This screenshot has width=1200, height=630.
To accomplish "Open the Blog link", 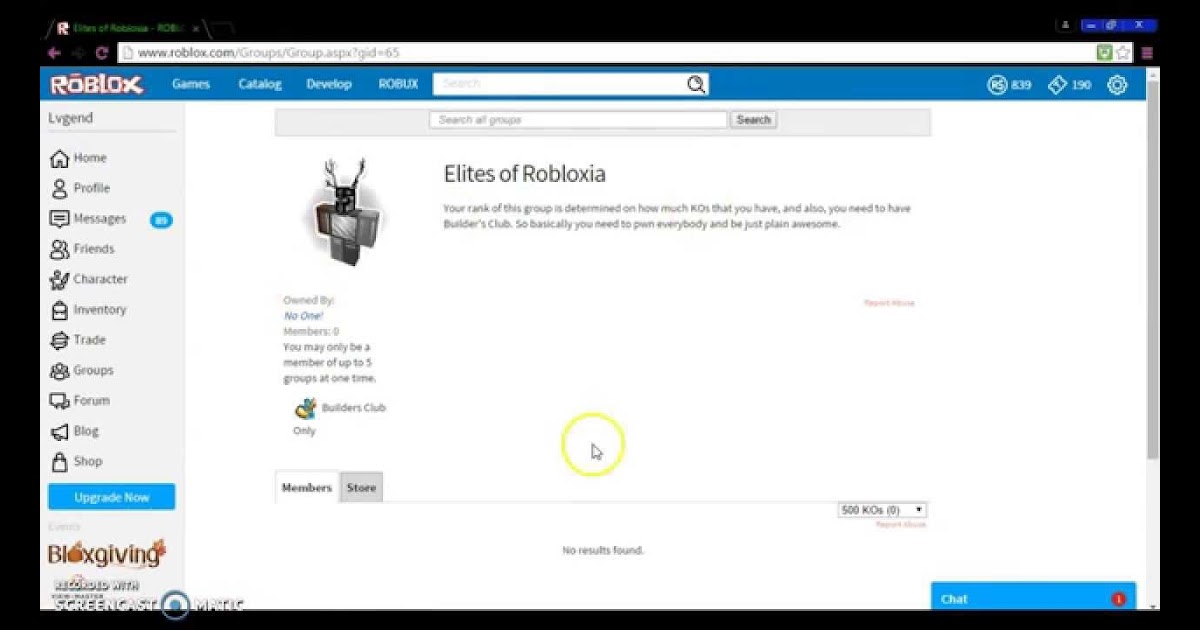I will (x=74, y=431).
